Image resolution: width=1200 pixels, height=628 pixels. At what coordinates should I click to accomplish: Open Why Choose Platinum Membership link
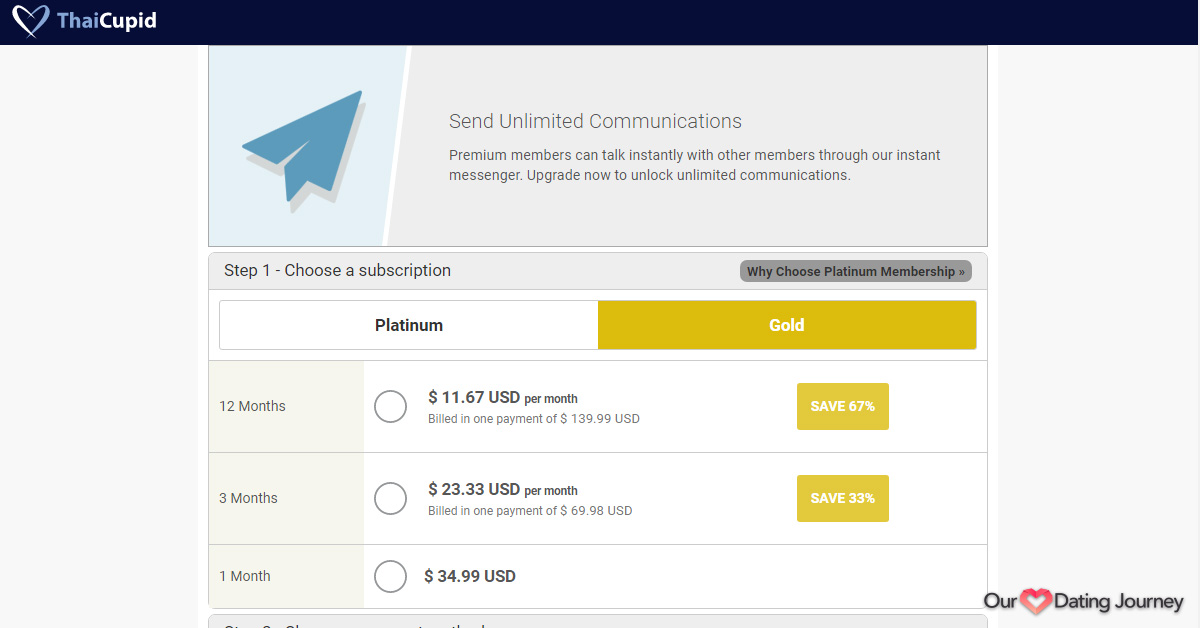855,271
